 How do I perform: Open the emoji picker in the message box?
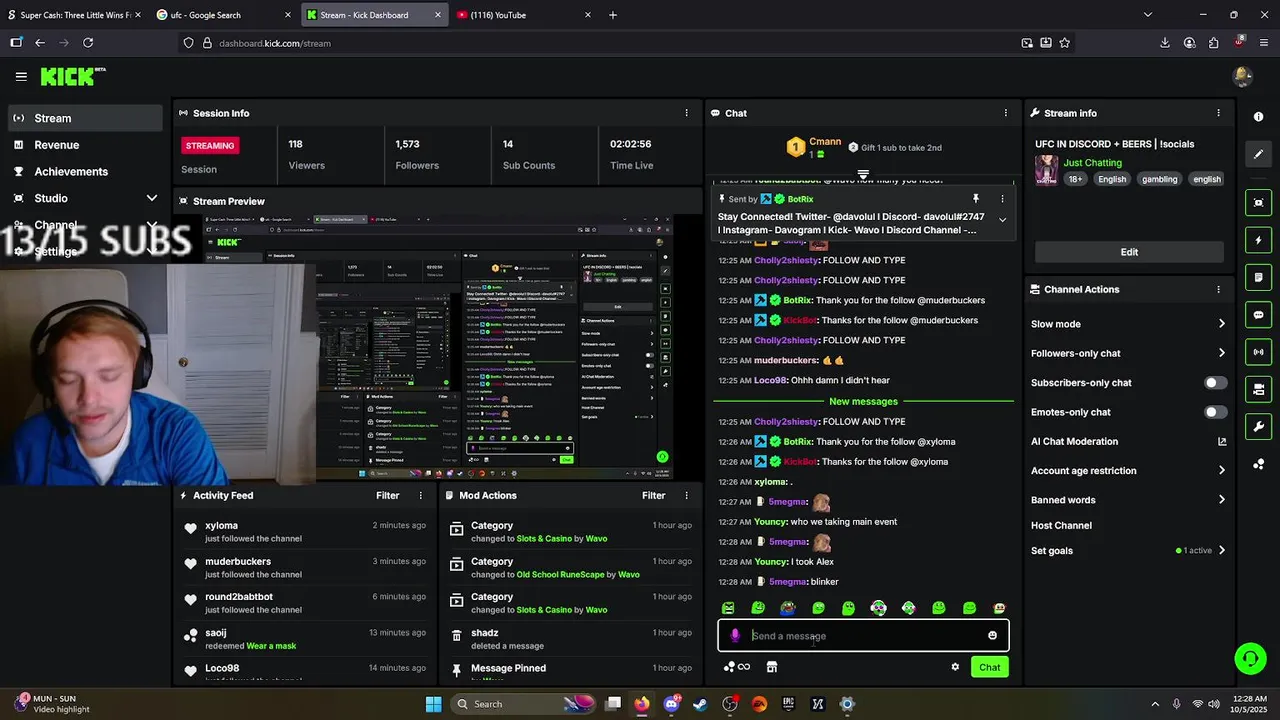(992, 636)
